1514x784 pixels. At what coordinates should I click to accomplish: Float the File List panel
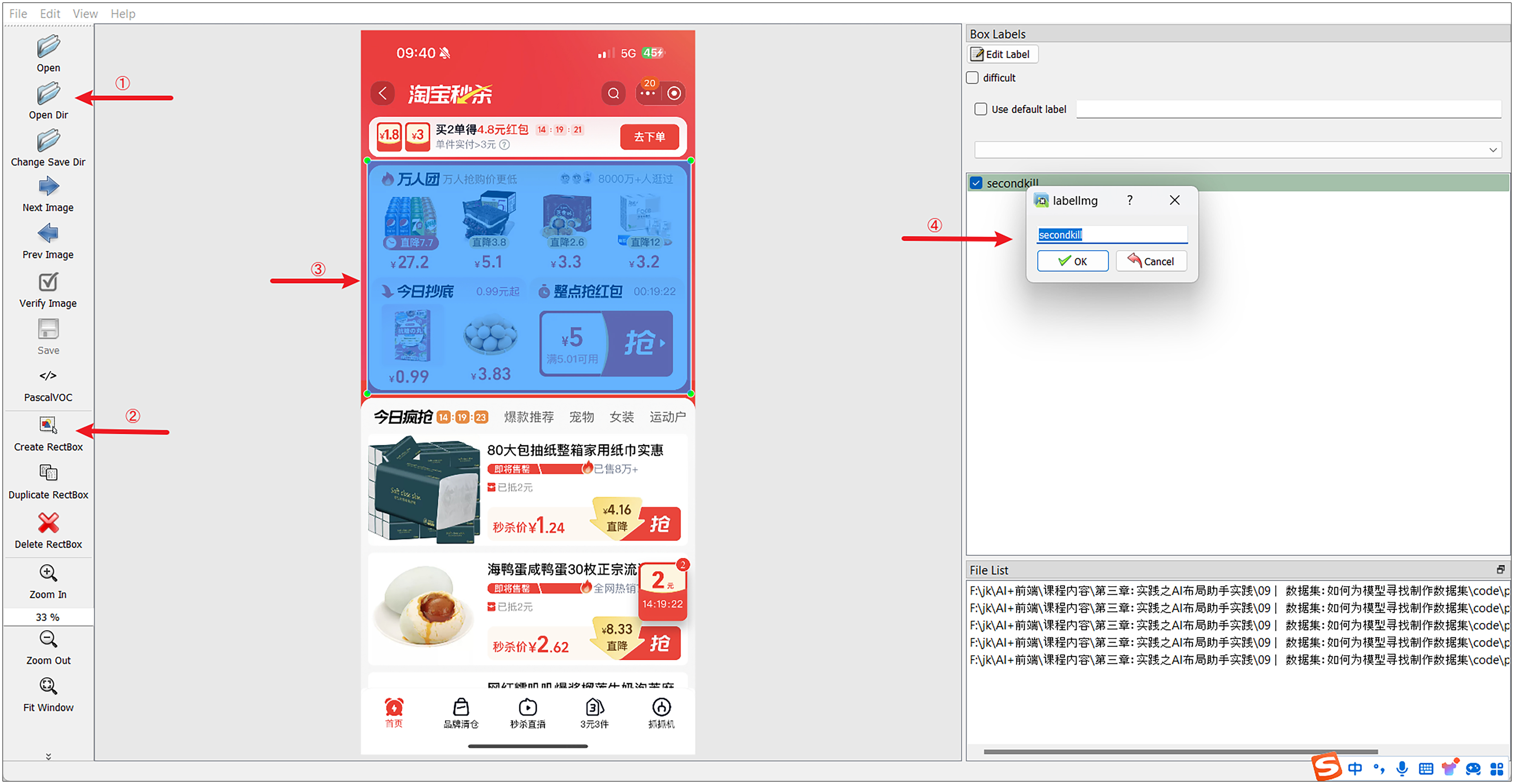pyautogui.click(x=1500, y=570)
